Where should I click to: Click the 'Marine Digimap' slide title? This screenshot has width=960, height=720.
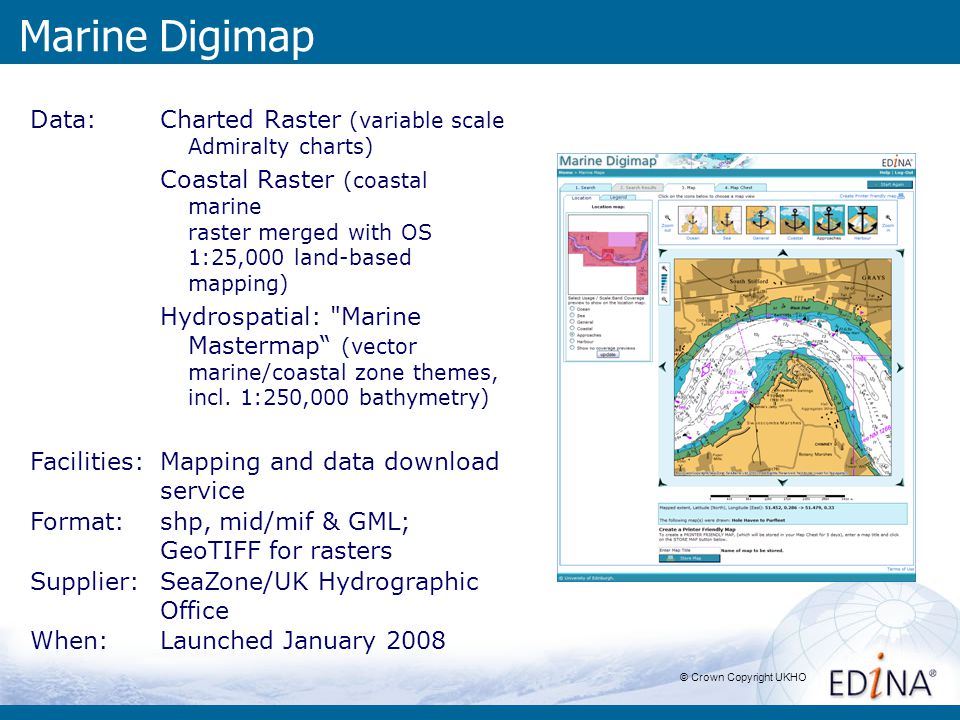(x=167, y=37)
